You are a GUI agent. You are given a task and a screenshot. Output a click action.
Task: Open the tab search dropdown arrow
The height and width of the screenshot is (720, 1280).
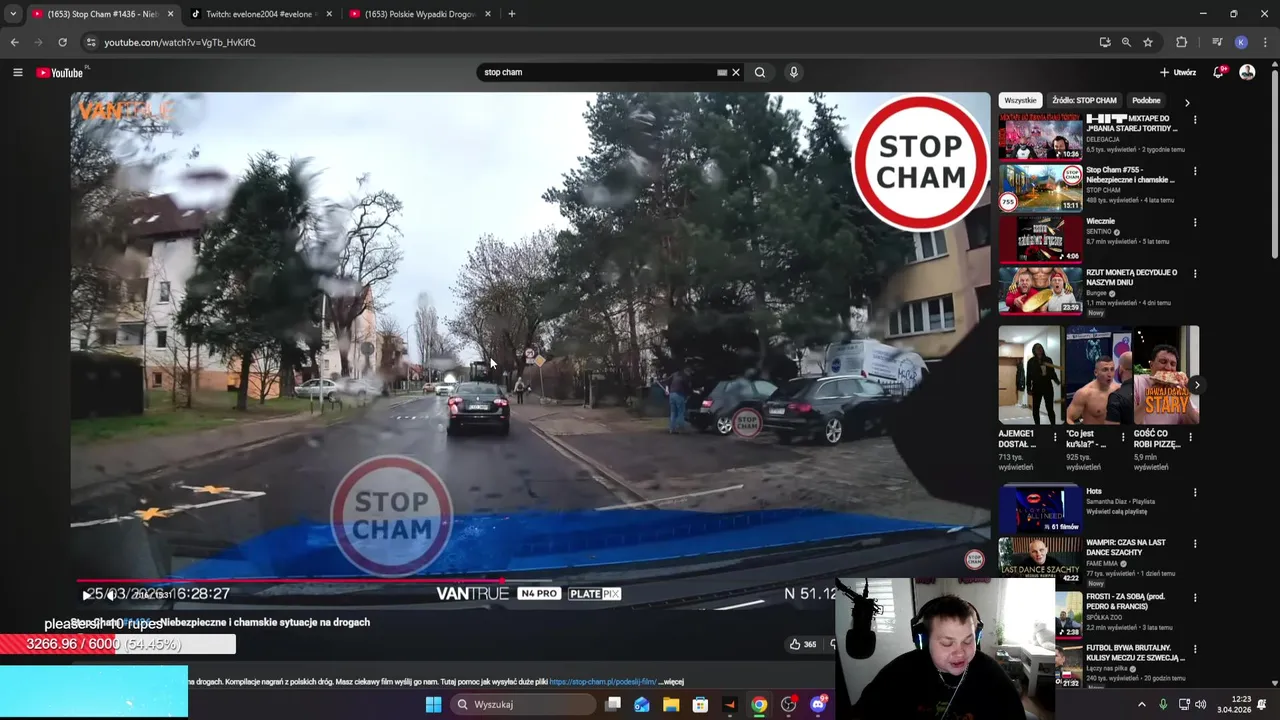(x=13, y=14)
